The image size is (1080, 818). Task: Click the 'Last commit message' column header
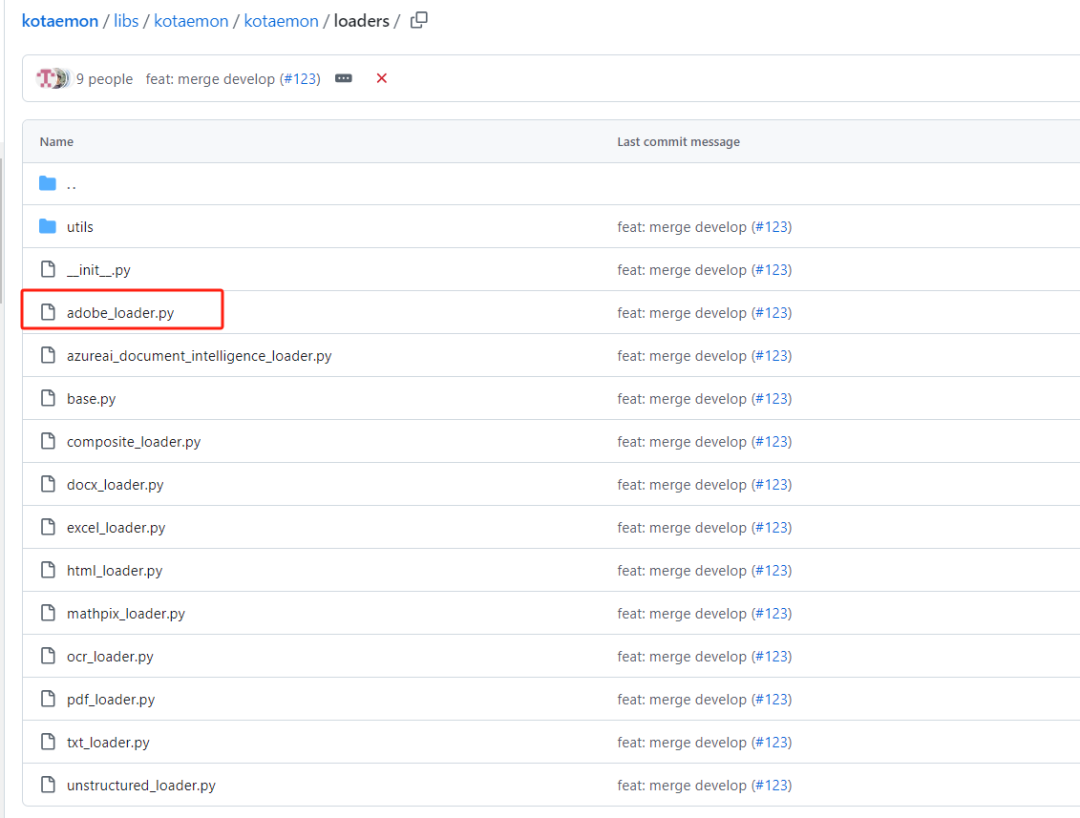678,141
